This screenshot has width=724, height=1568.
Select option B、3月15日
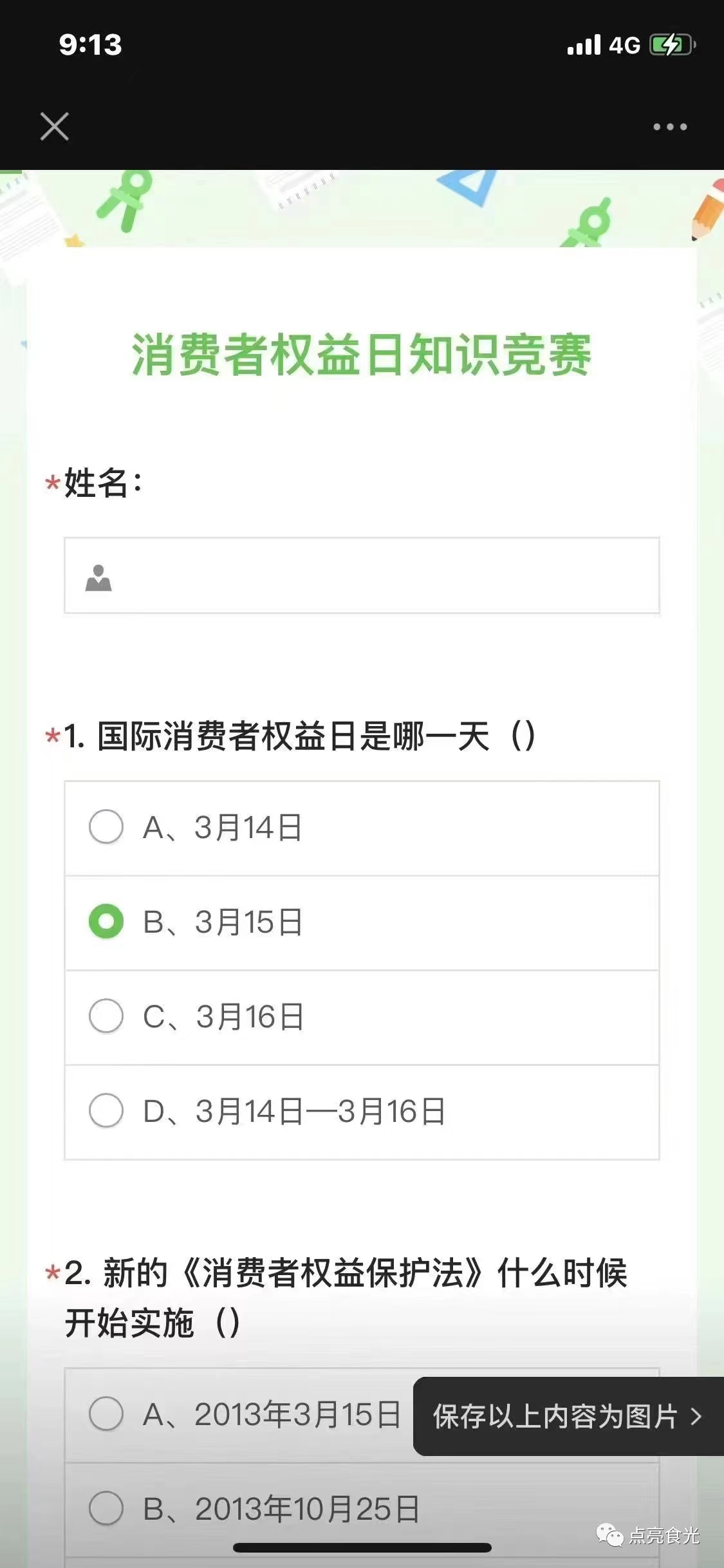[x=106, y=921]
